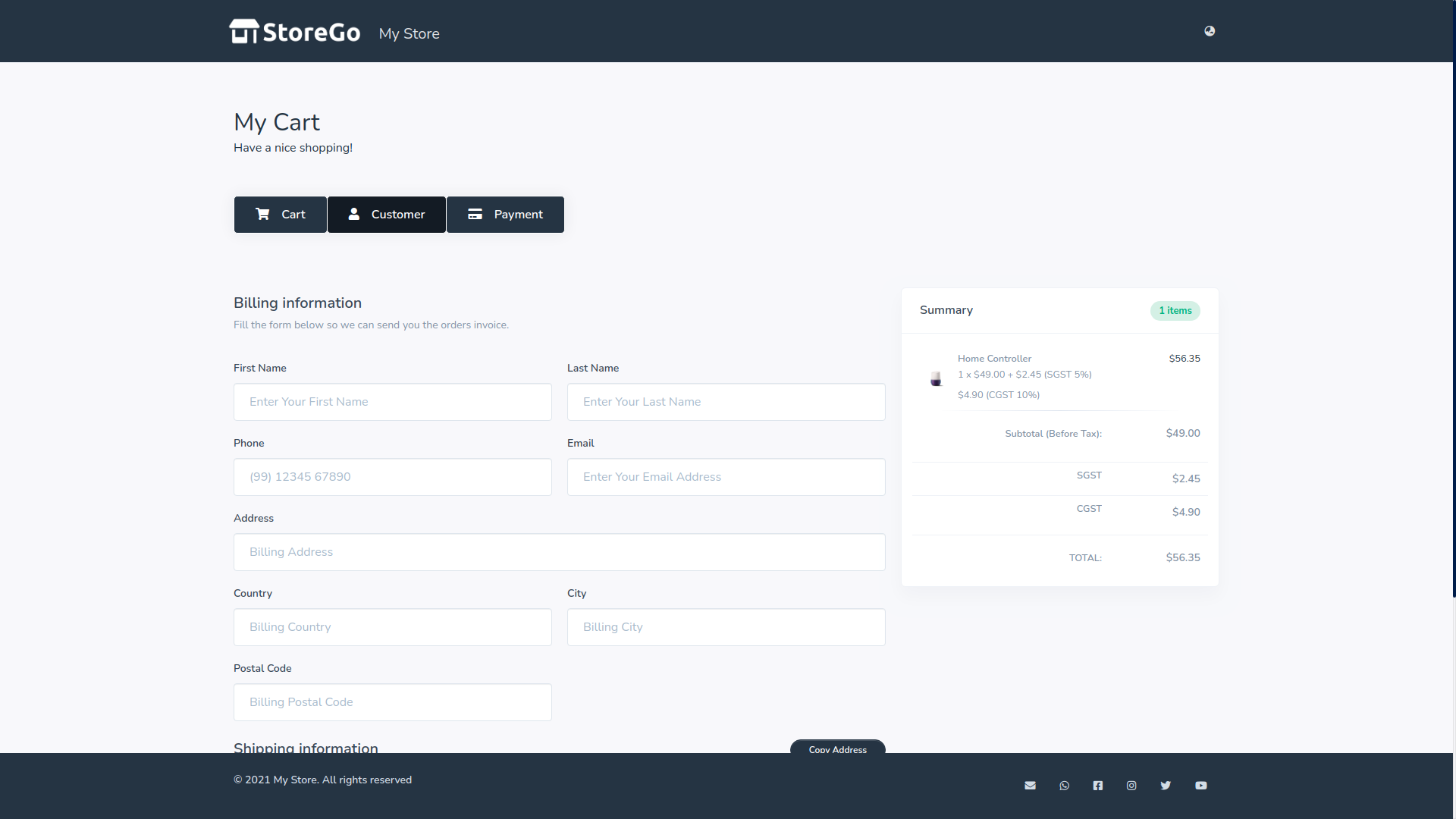
Task: Click the email icon in footer
Action: (x=1030, y=785)
